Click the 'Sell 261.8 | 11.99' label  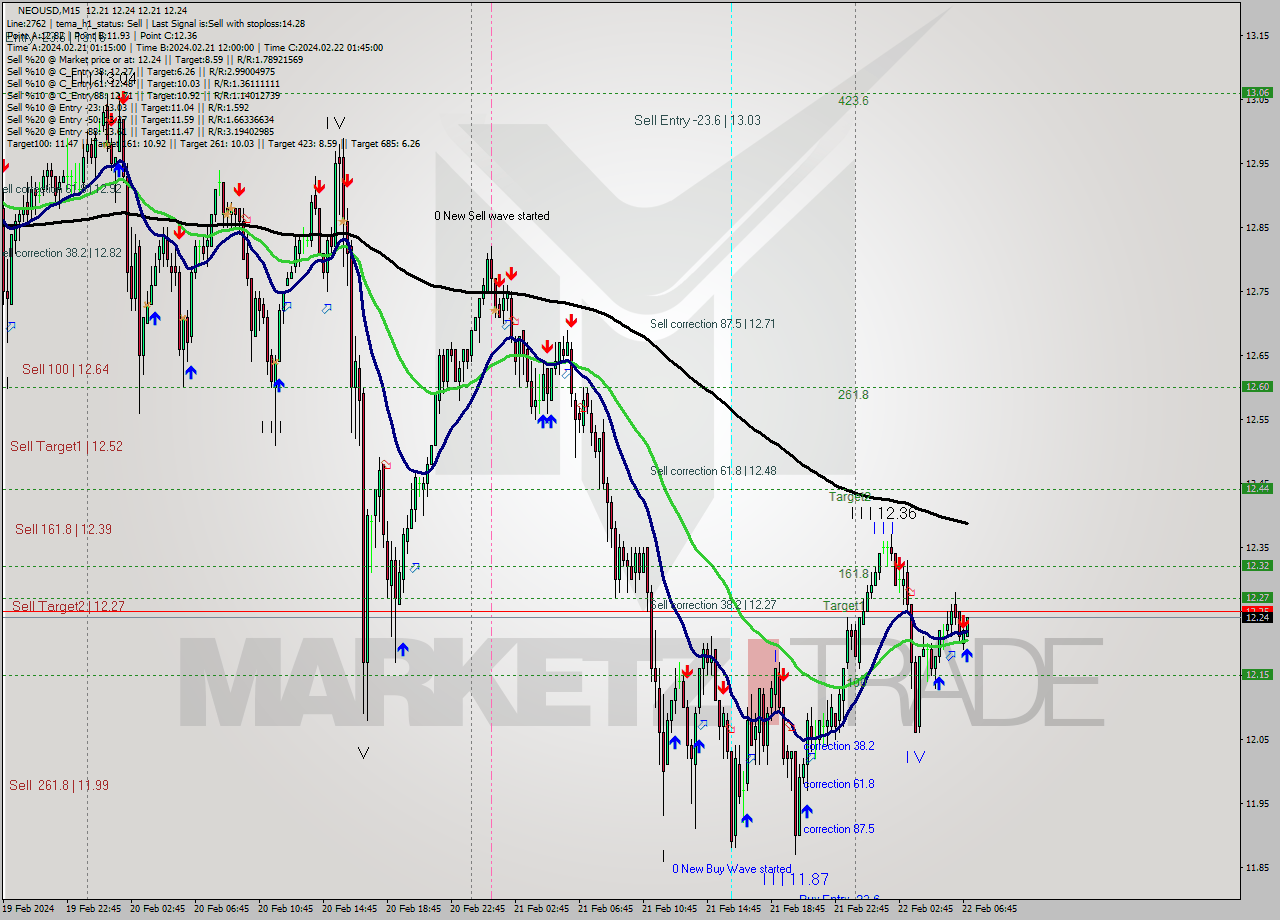59,786
